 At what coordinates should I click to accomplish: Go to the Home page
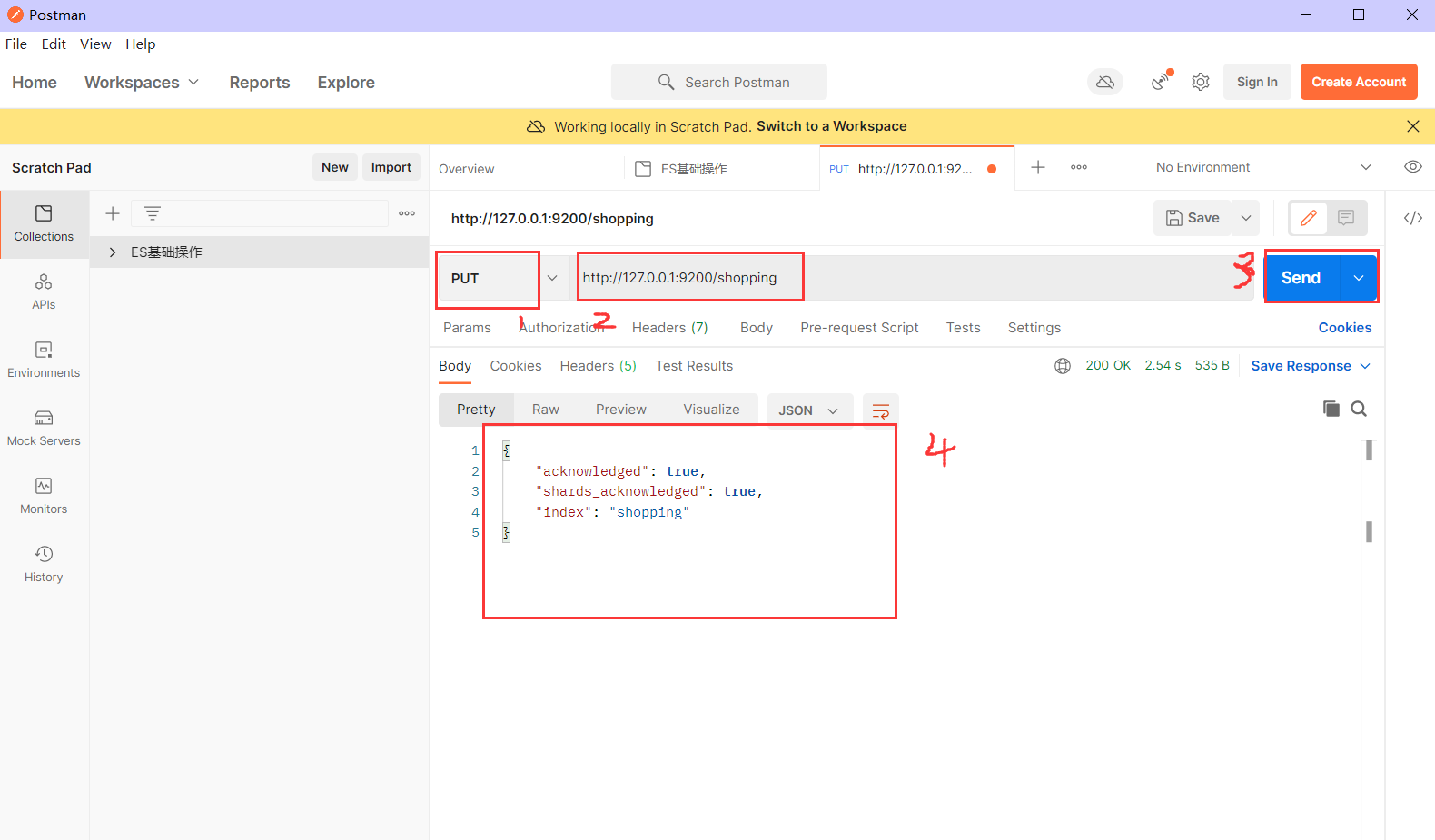[35, 83]
